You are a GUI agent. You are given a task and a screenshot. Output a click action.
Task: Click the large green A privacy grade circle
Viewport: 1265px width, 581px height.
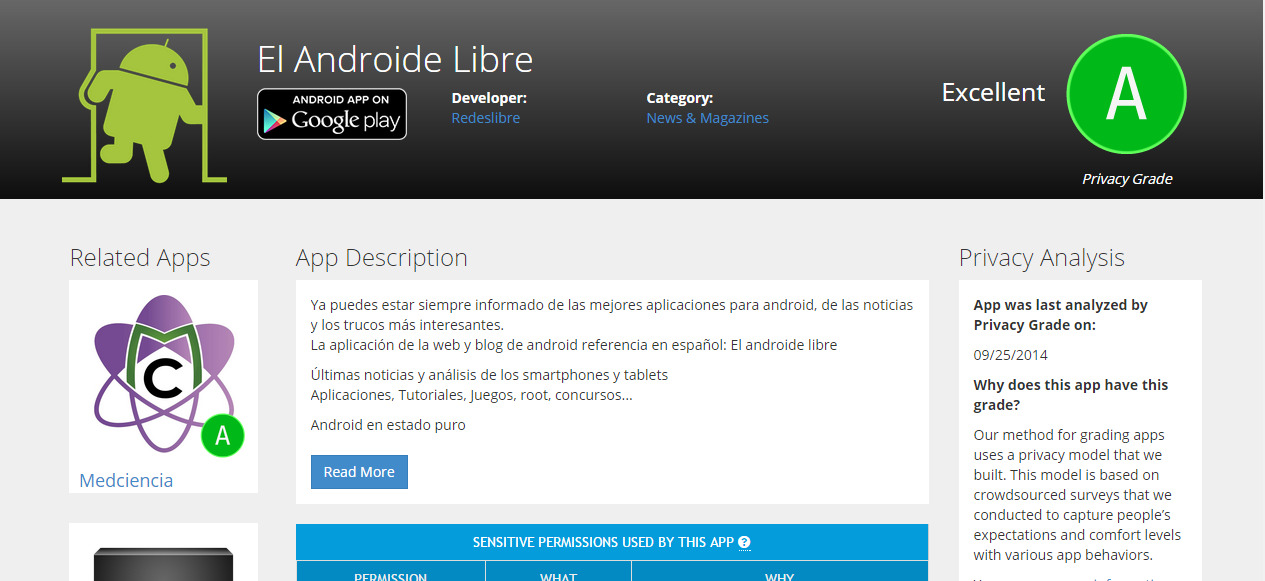click(x=1126, y=94)
